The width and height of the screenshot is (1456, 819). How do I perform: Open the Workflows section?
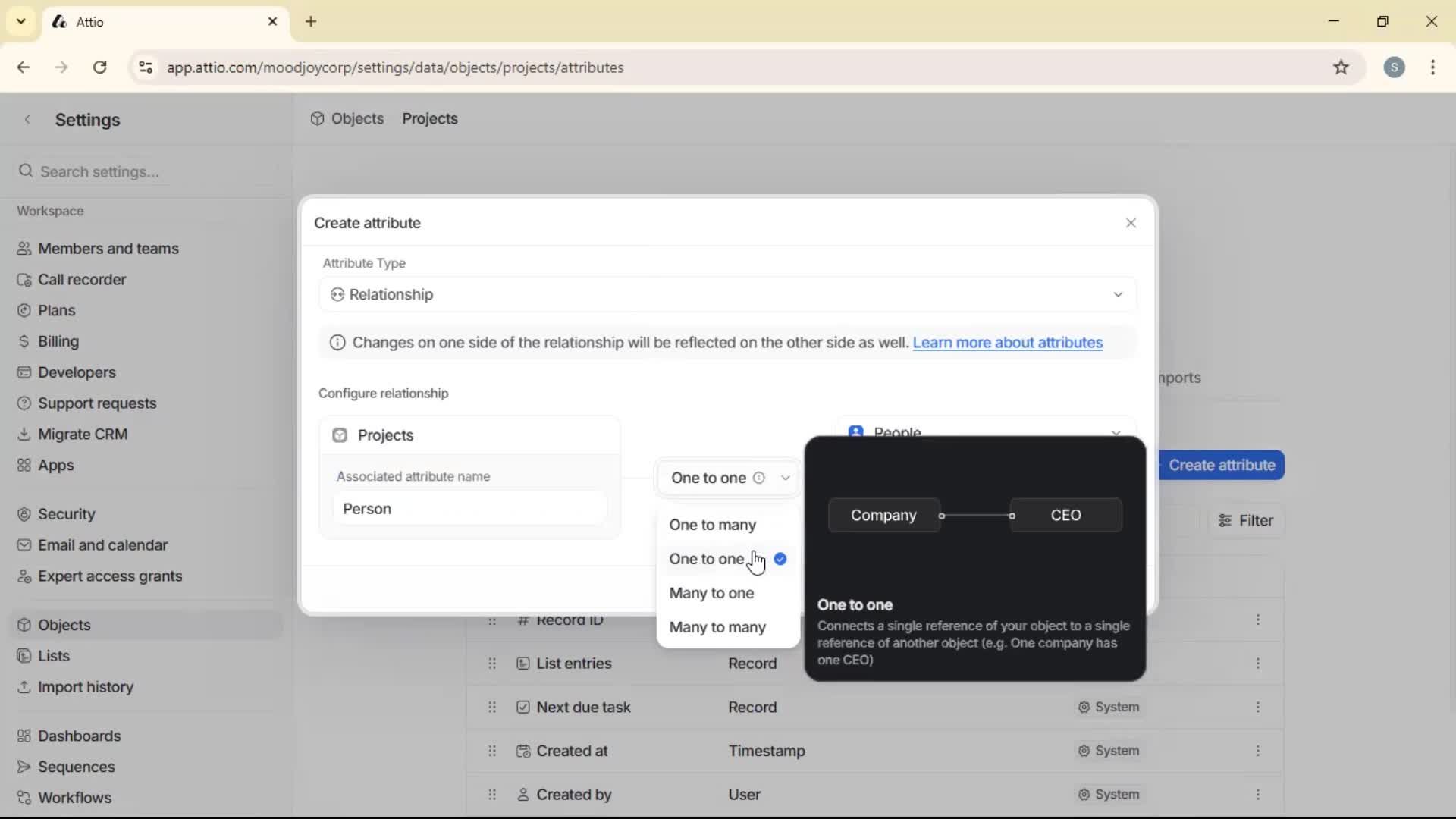(74, 797)
